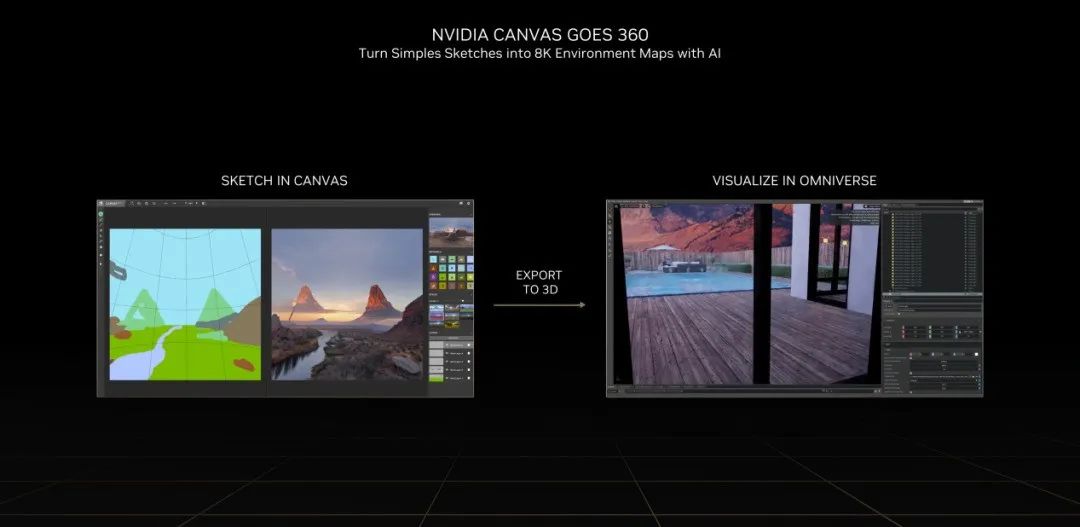Pick the orange mountain material in the second row
This screenshot has height=527, width=1080.
coord(433,268)
